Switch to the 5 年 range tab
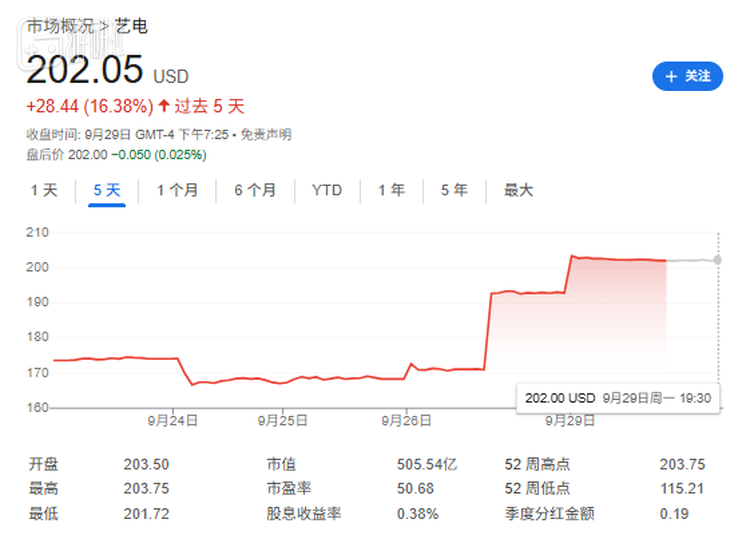The height and width of the screenshot is (539, 750). [454, 190]
